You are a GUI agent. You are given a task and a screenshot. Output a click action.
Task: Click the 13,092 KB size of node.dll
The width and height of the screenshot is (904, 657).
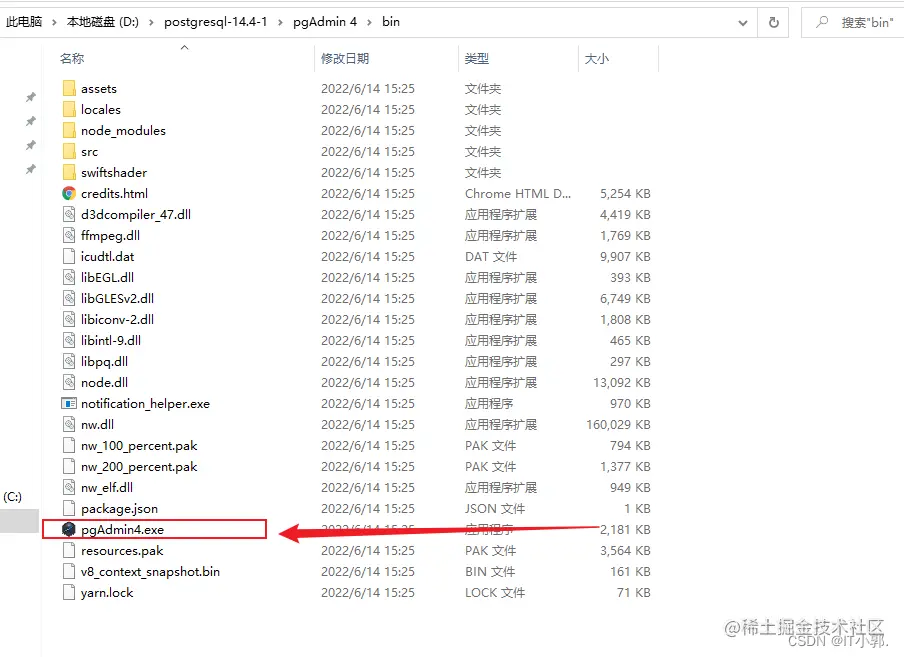click(x=622, y=383)
